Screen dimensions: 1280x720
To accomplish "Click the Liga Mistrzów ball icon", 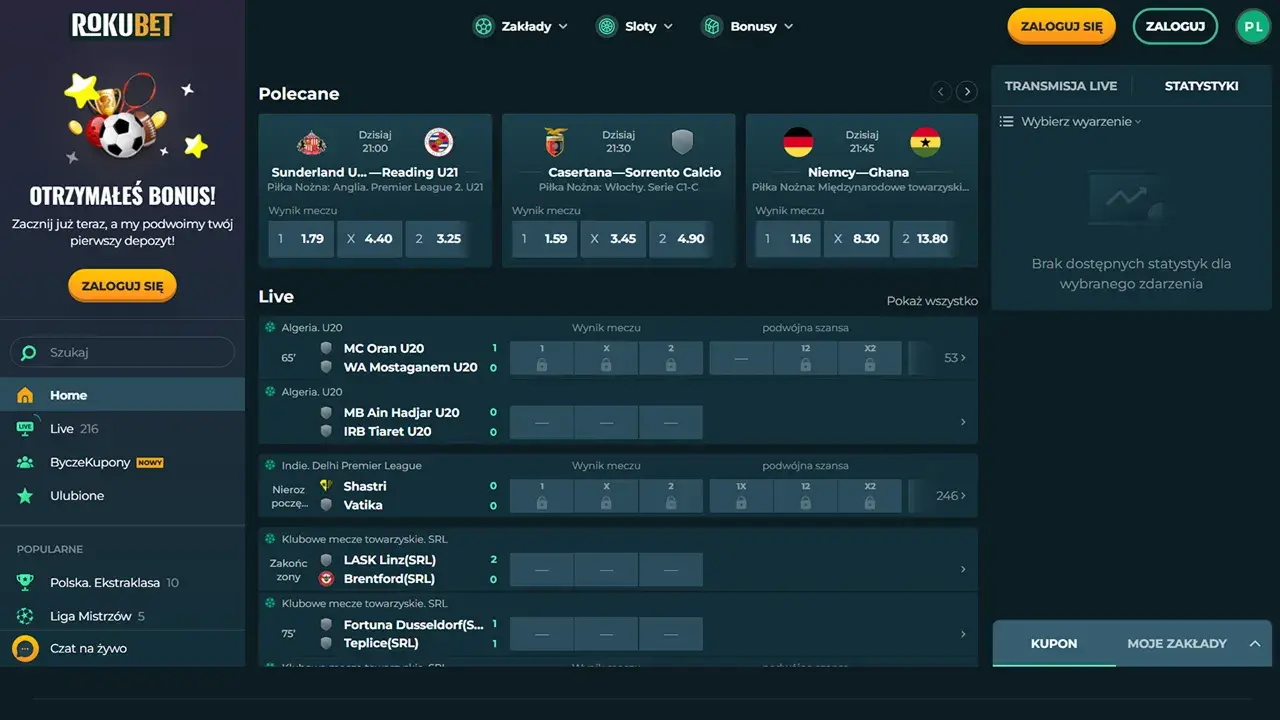I will 26,616.
